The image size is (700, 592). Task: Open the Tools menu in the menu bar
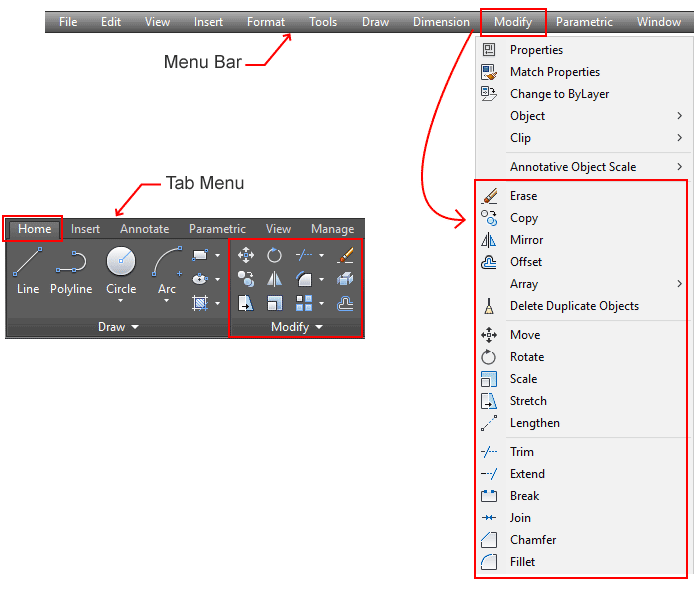[x=323, y=22]
